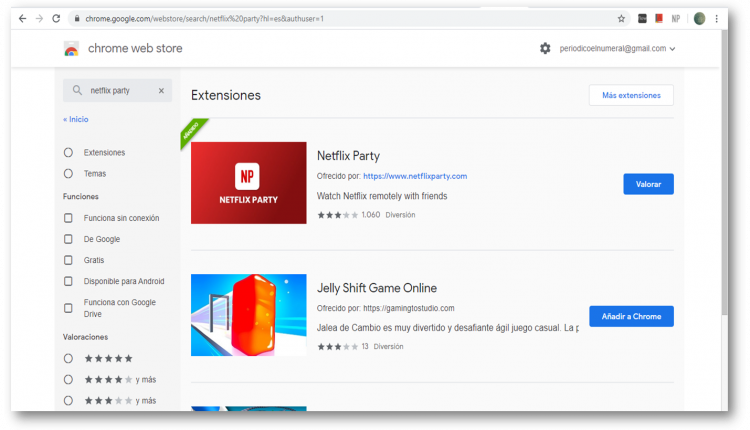Open Chrome's three-dot menu
The image size is (750, 430).
717,19
